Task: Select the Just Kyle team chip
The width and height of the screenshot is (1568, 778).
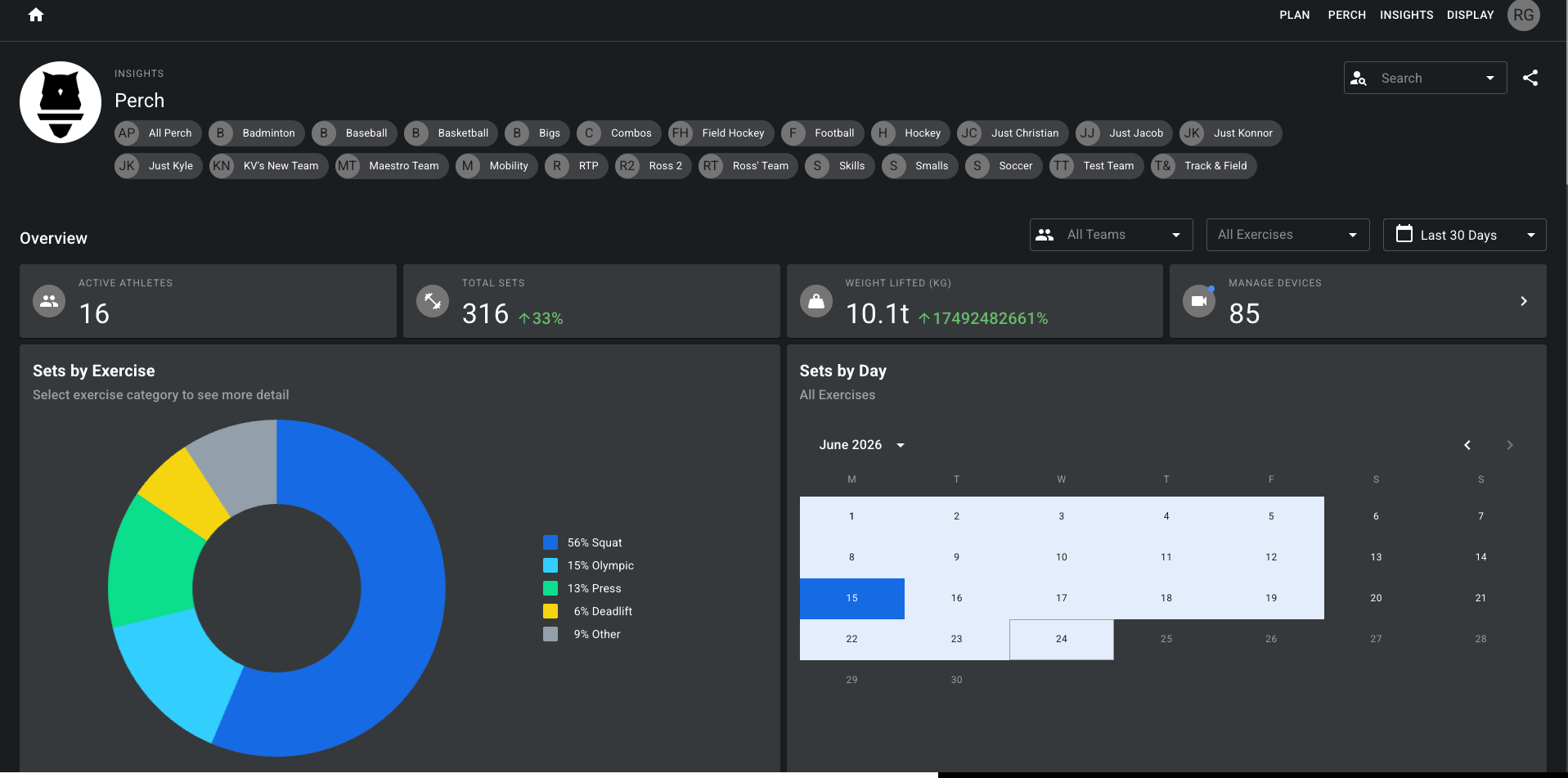Action: tap(159, 166)
